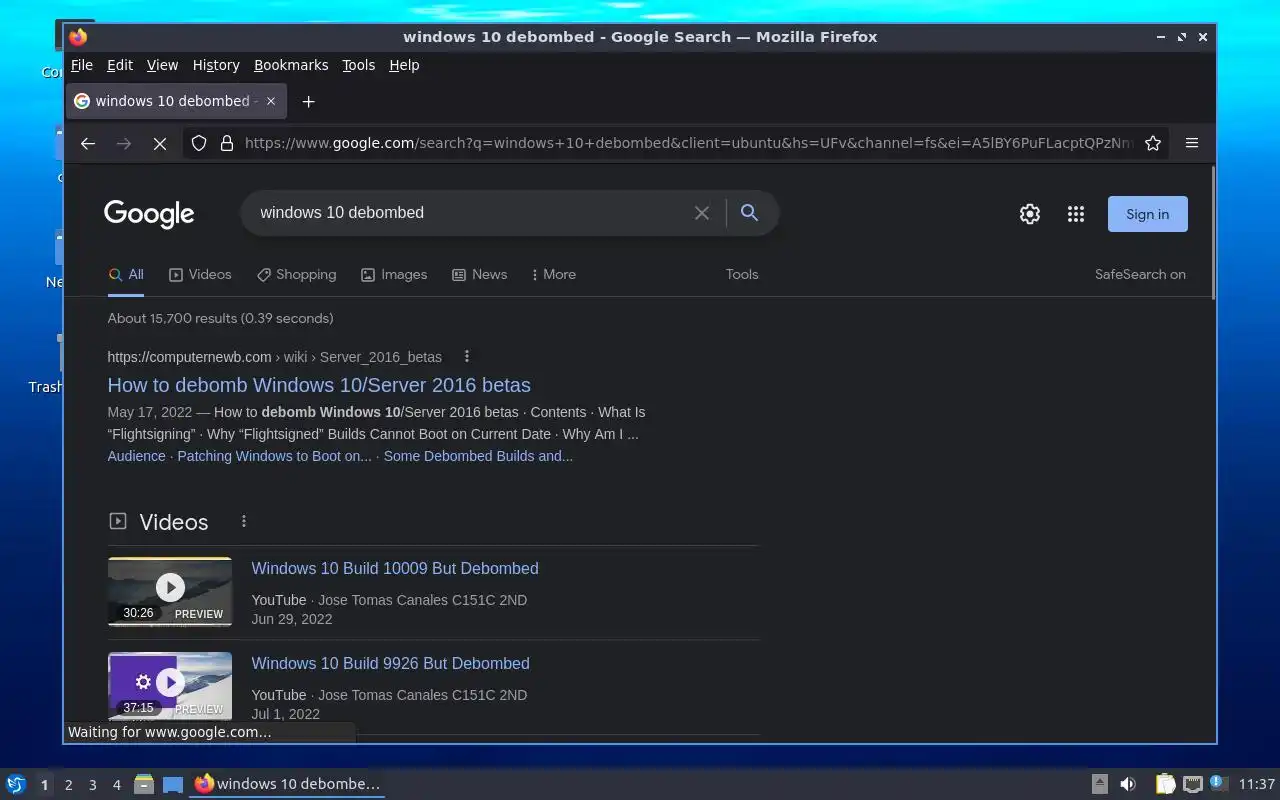The height and width of the screenshot is (800, 1280).
Task: View site security padlock info
Action: 227,143
